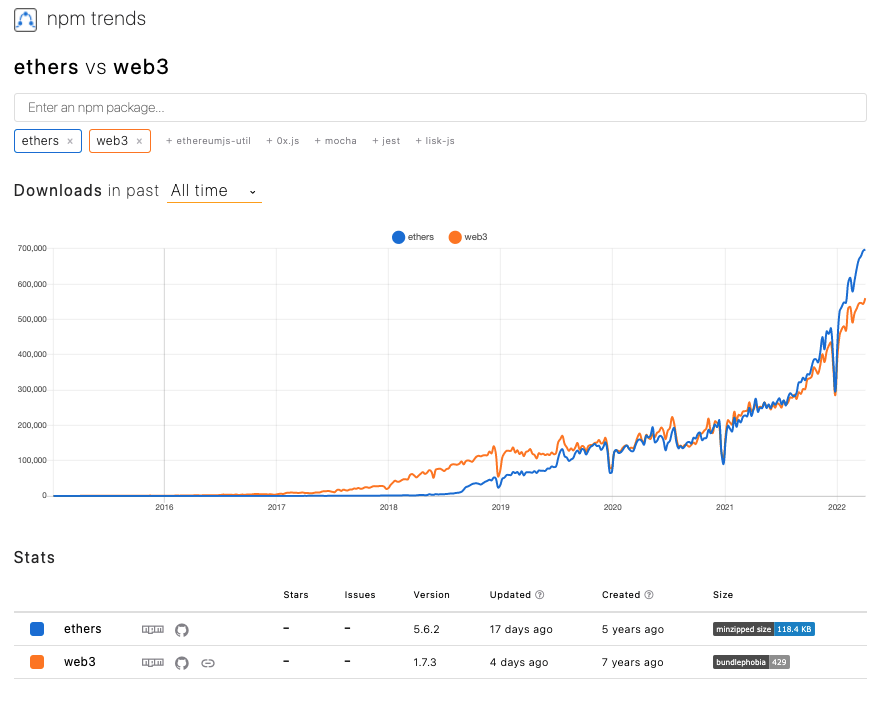Image resolution: width=879 pixels, height=702 pixels.
Task: Click the Issues column header
Action: [x=360, y=595]
